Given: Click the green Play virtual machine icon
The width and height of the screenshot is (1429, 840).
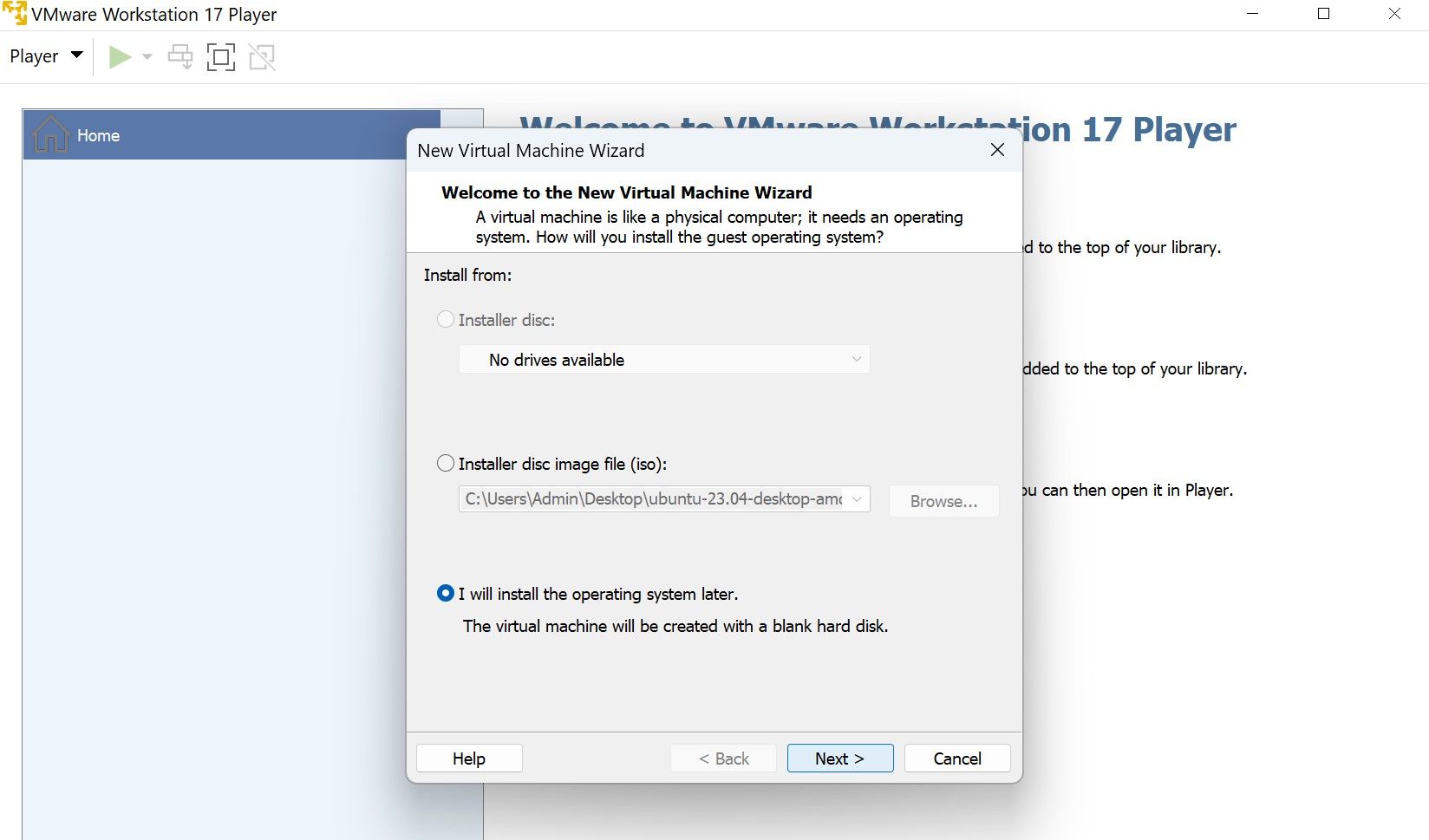Looking at the screenshot, I should (120, 57).
